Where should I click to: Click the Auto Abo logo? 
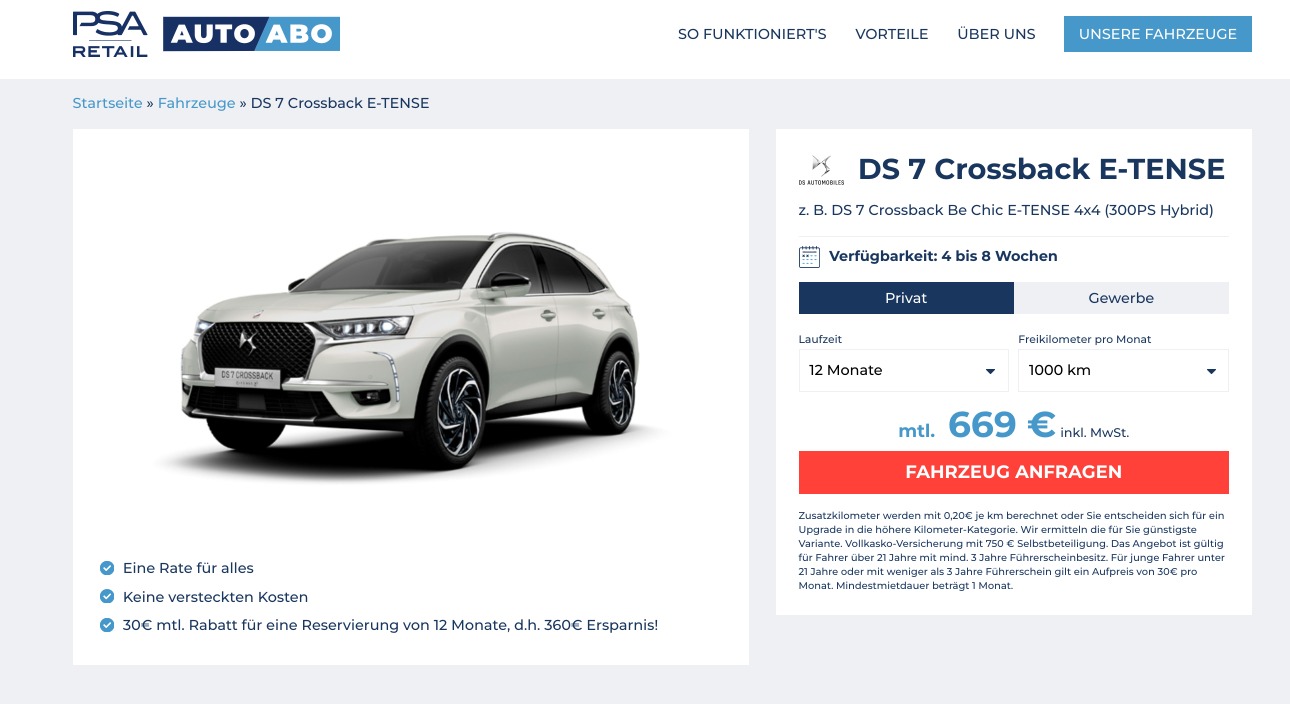251,34
